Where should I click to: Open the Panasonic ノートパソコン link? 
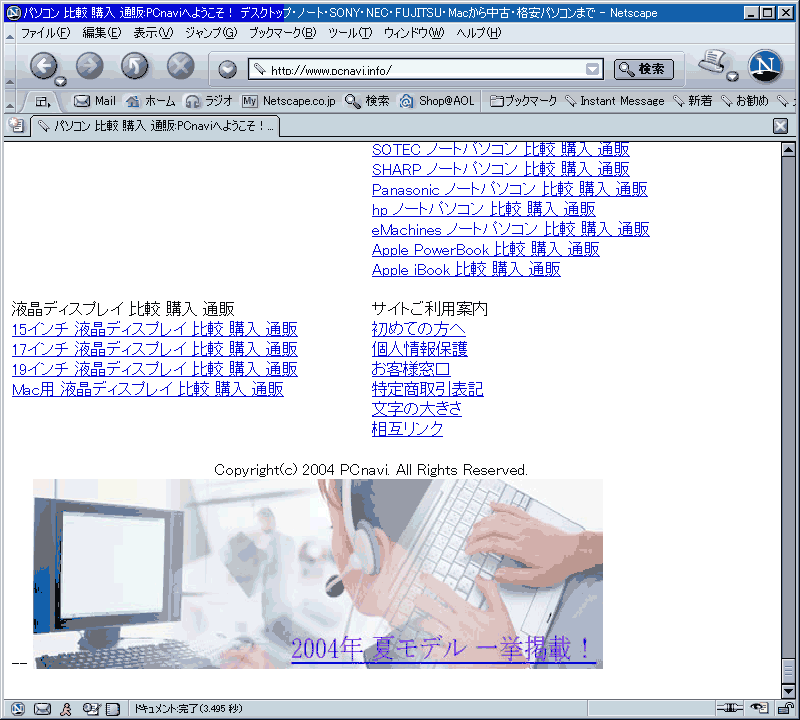pos(510,189)
